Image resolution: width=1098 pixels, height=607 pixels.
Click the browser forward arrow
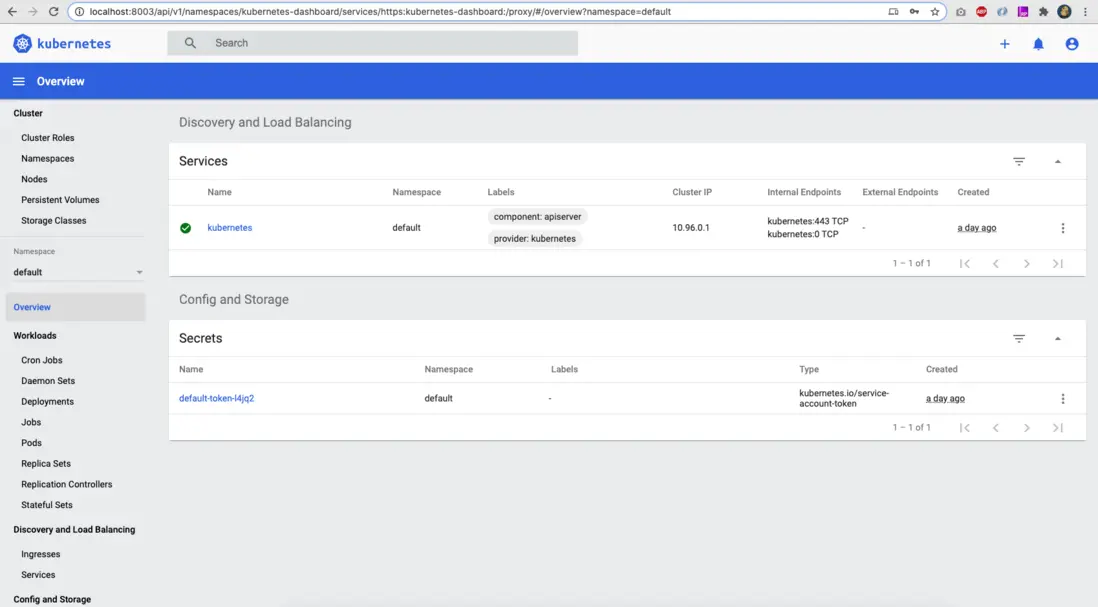[33, 12]
